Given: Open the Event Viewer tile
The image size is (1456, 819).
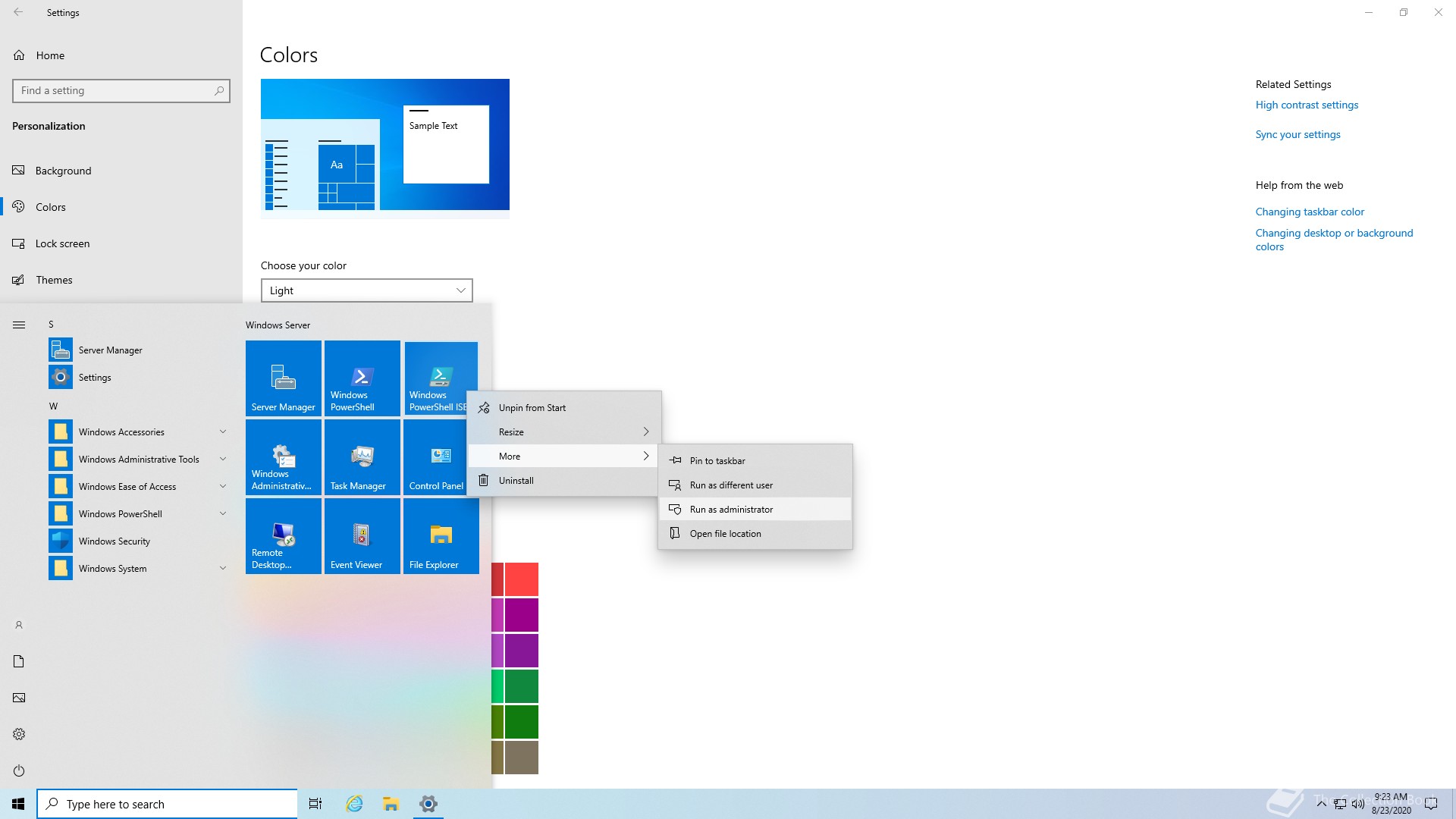Looking at the screenshot, I should point(362,536).
